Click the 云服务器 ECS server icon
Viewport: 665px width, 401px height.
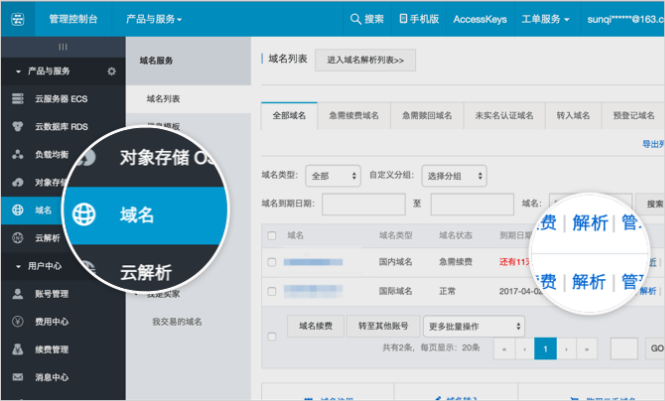point(17,98)
